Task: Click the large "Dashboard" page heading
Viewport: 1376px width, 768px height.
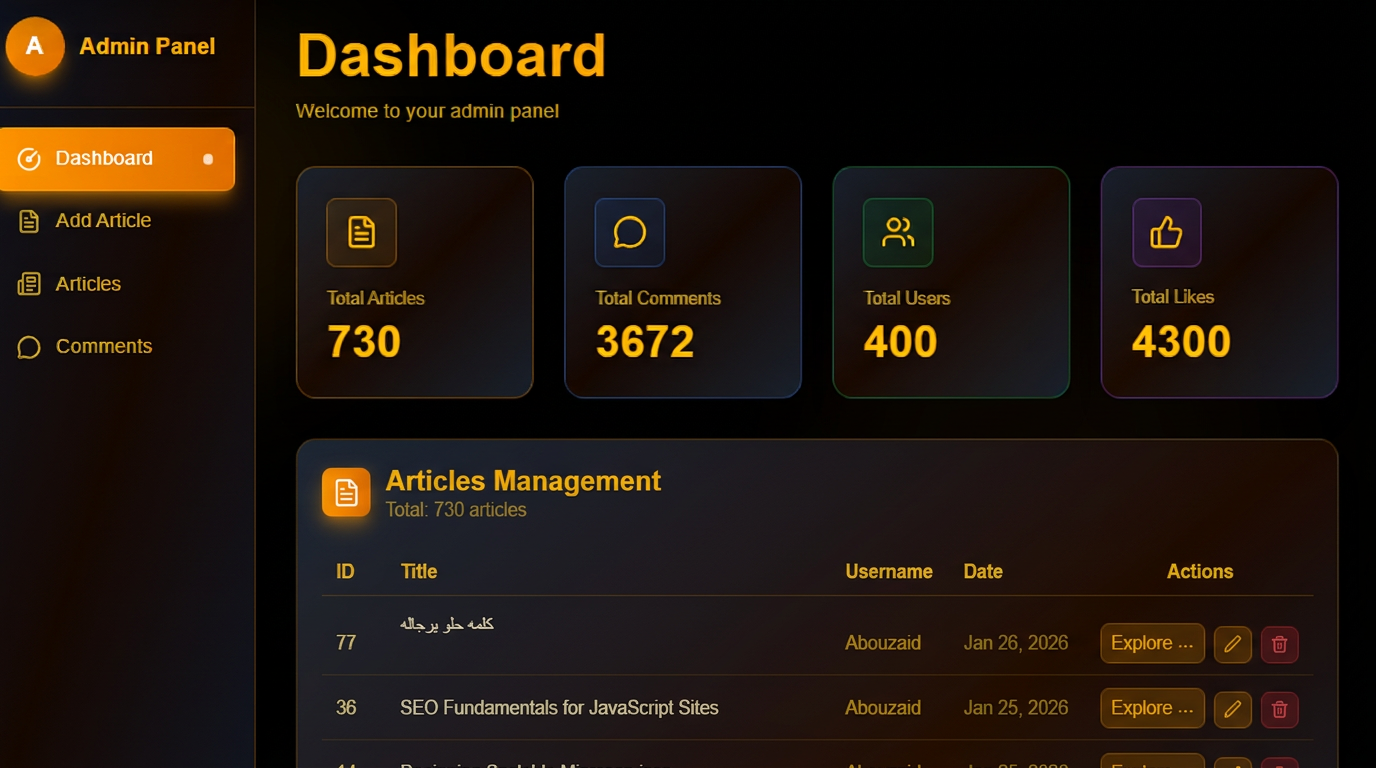Action: coord(451,55)
